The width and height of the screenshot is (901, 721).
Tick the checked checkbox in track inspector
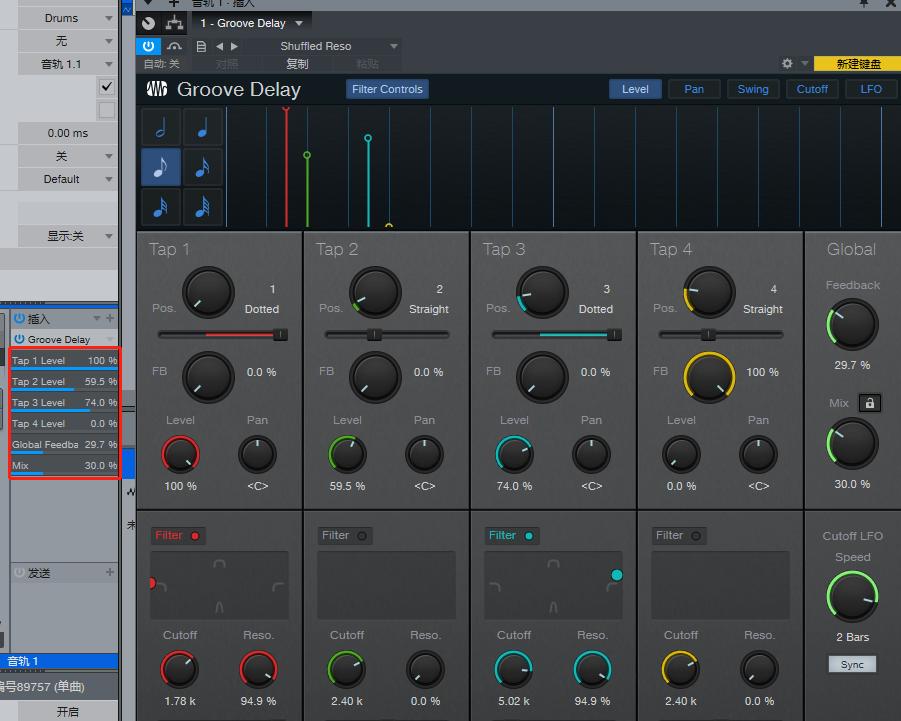(106, 87)
